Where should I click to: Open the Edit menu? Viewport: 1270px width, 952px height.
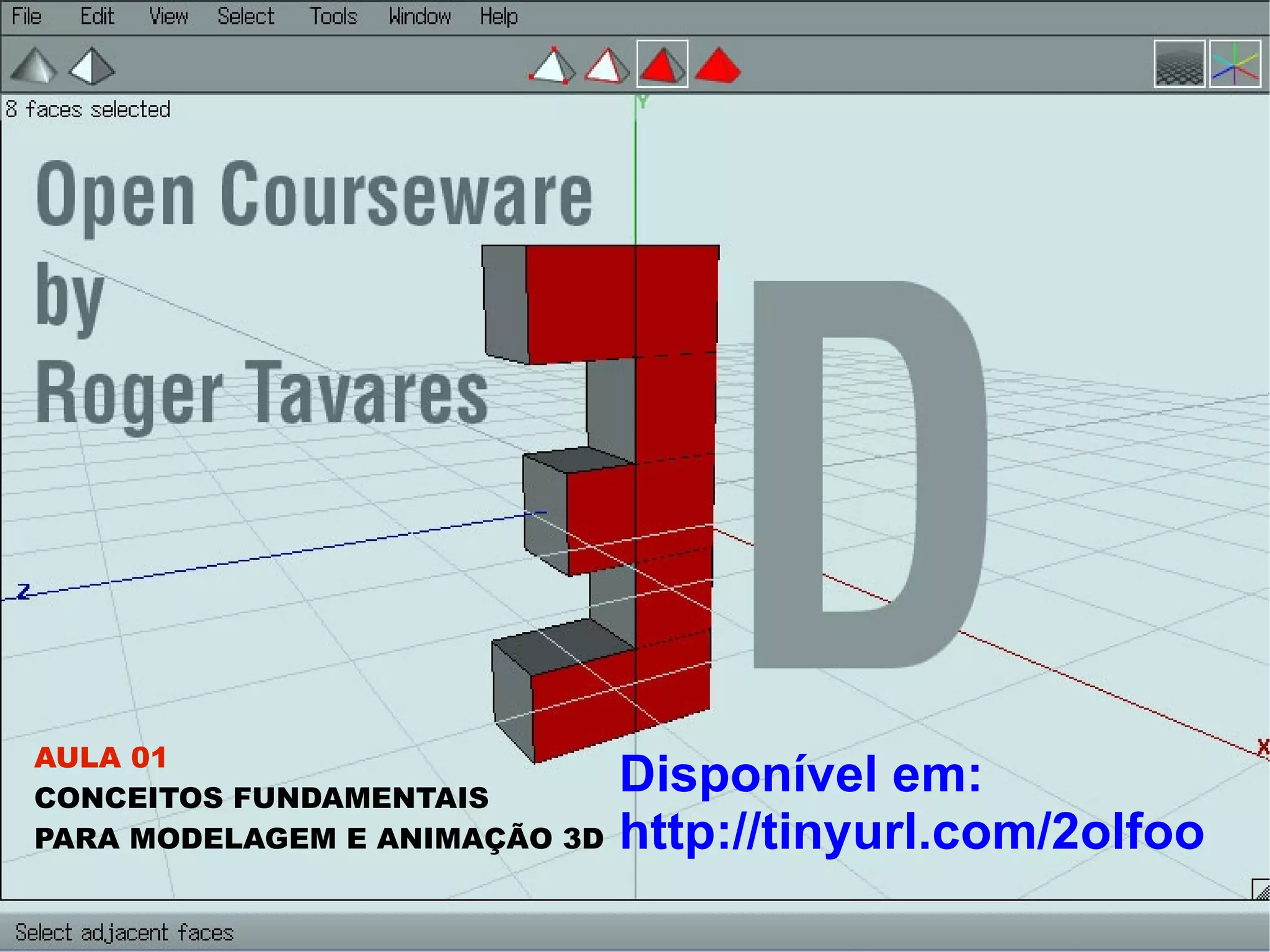[97, 16]
